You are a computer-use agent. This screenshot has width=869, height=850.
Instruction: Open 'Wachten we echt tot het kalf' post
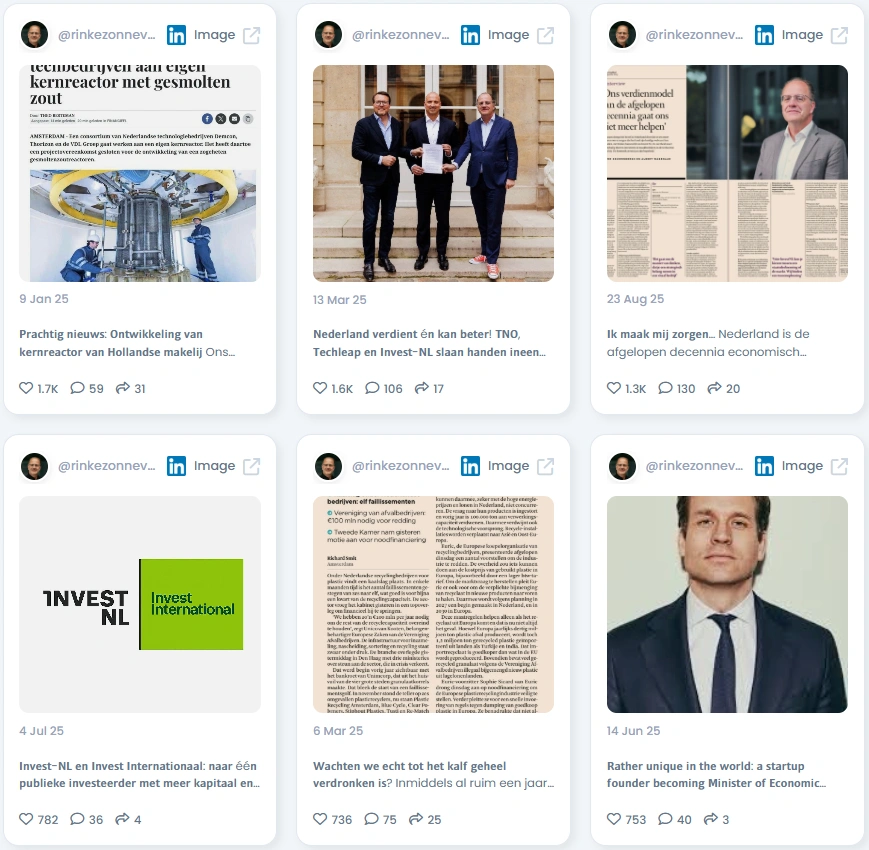coord(433,774)
